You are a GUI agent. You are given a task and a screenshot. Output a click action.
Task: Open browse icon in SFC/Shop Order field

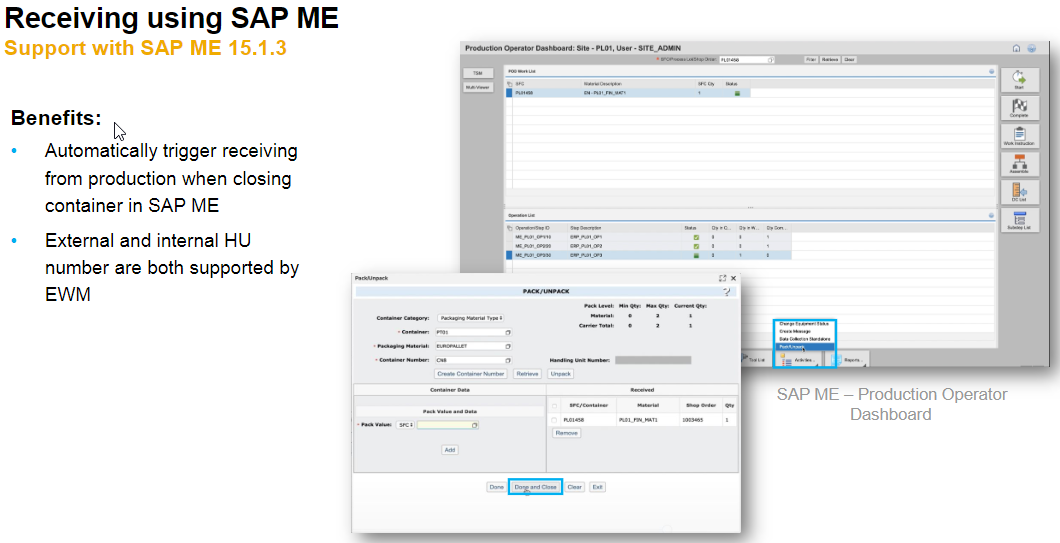(x=771, y=60)
